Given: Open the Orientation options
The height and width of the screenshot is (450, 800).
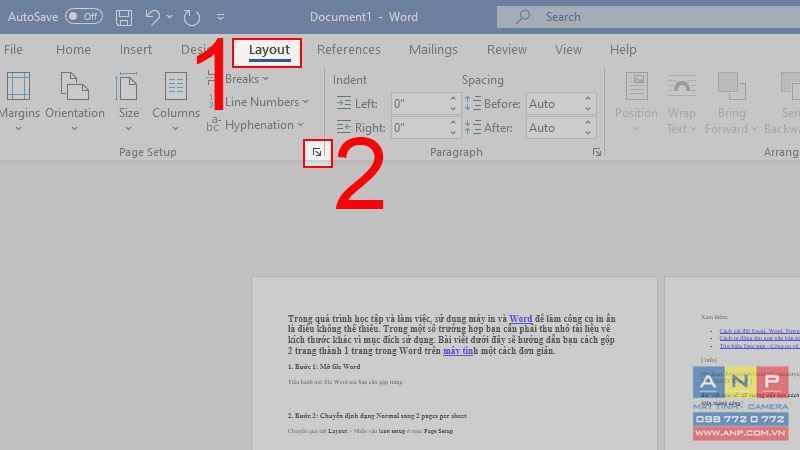Looking at the screenshot, I should click(75, 102).
